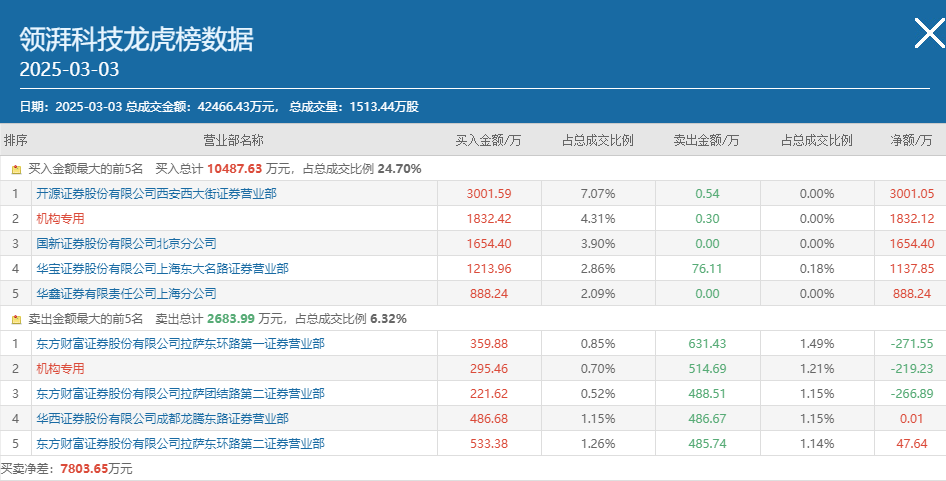The image size is (946, 481).
Task: Click the 7.07% proportion cell
Action: click(598, 194)
